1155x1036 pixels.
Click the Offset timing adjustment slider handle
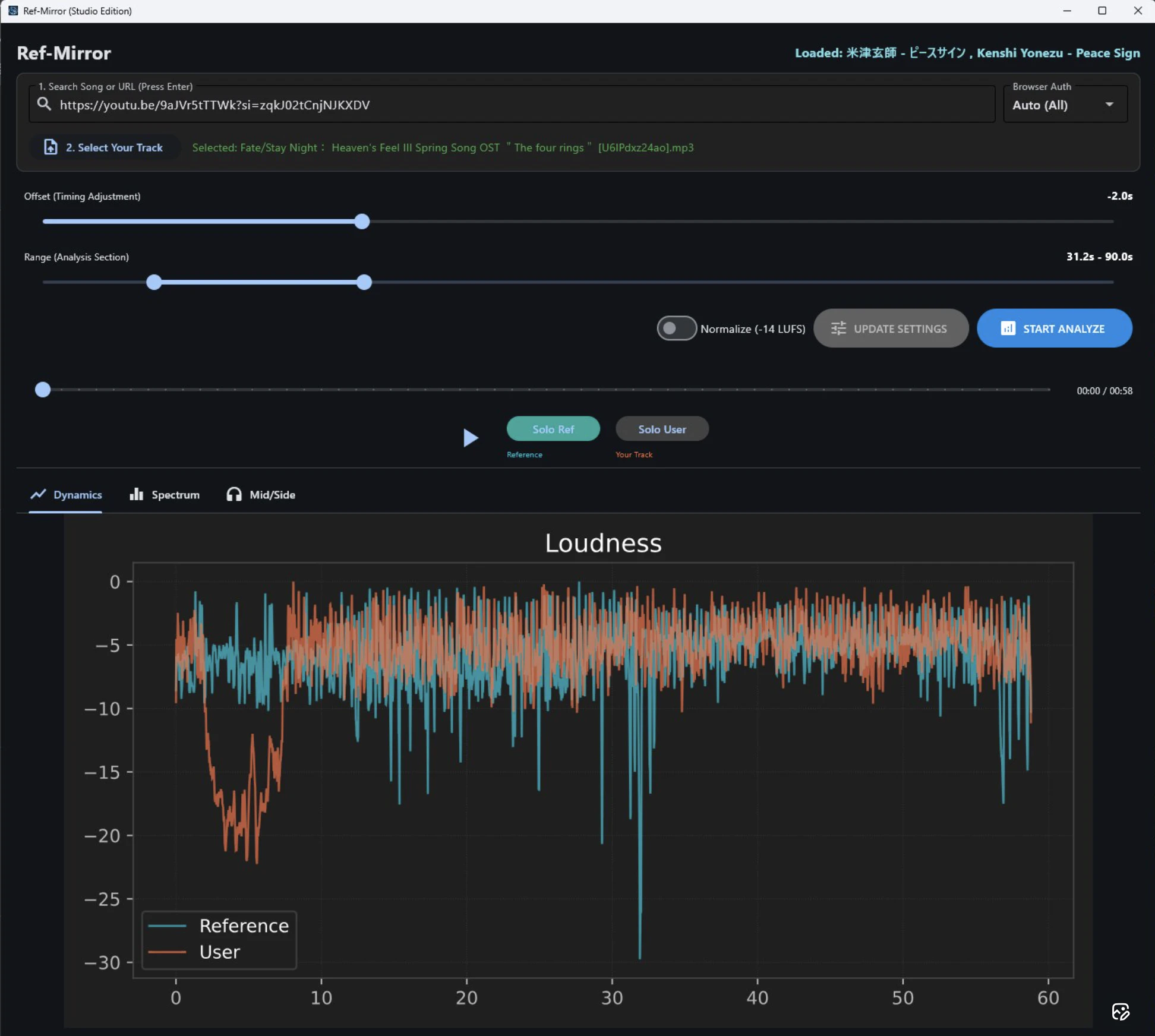[362, 222]
